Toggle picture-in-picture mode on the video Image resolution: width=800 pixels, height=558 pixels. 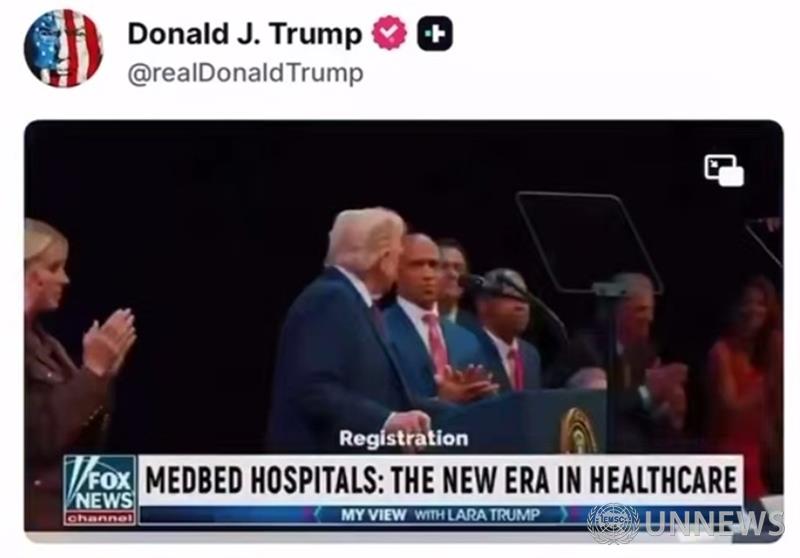pos(724,170)
